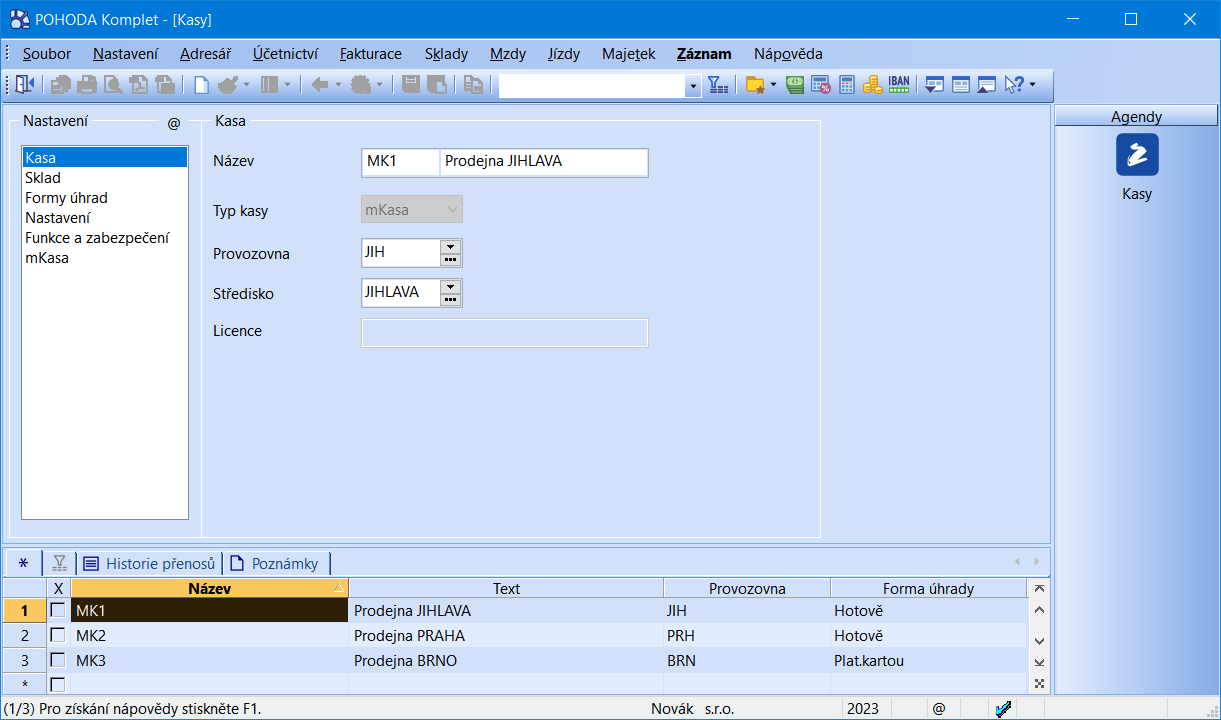This screenshot has width=1221, height=720.
Task: Click the printer icon in toolbar
Action: 87,85
